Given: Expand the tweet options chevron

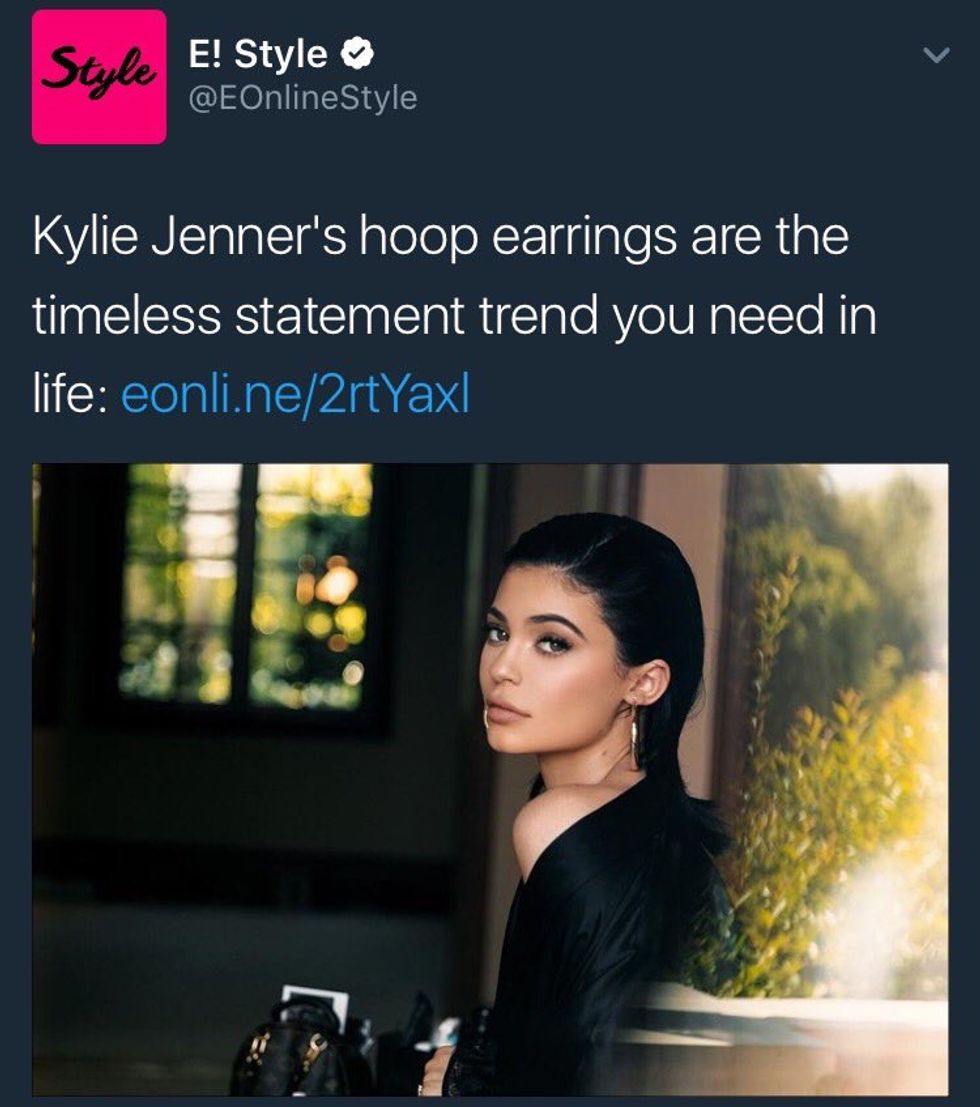Looking at the screenshot, I should 936,54.
